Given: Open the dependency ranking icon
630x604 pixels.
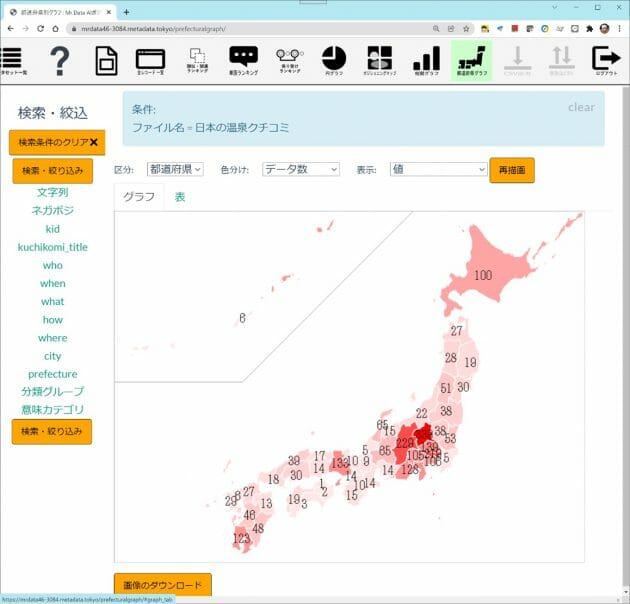Looking at the screenshot, I should [x=290, y=61].
